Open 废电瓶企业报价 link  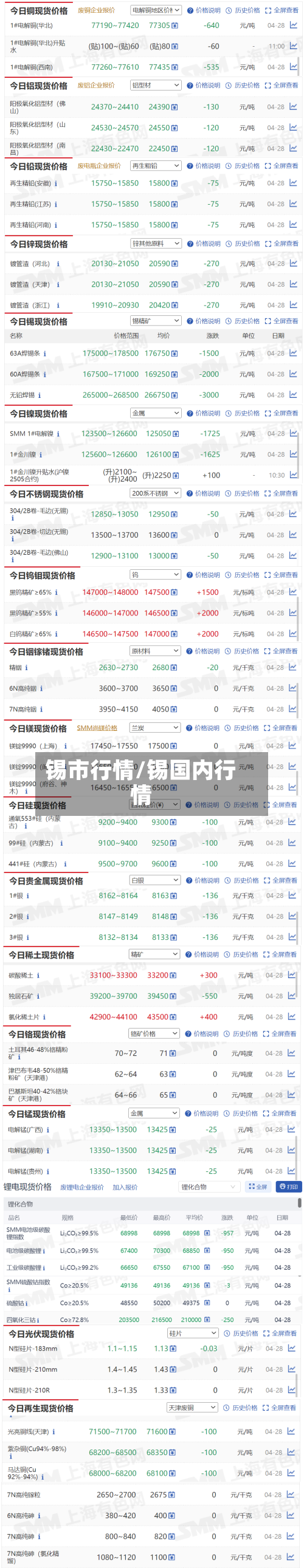pyautogui.click(x=98, y=166)
